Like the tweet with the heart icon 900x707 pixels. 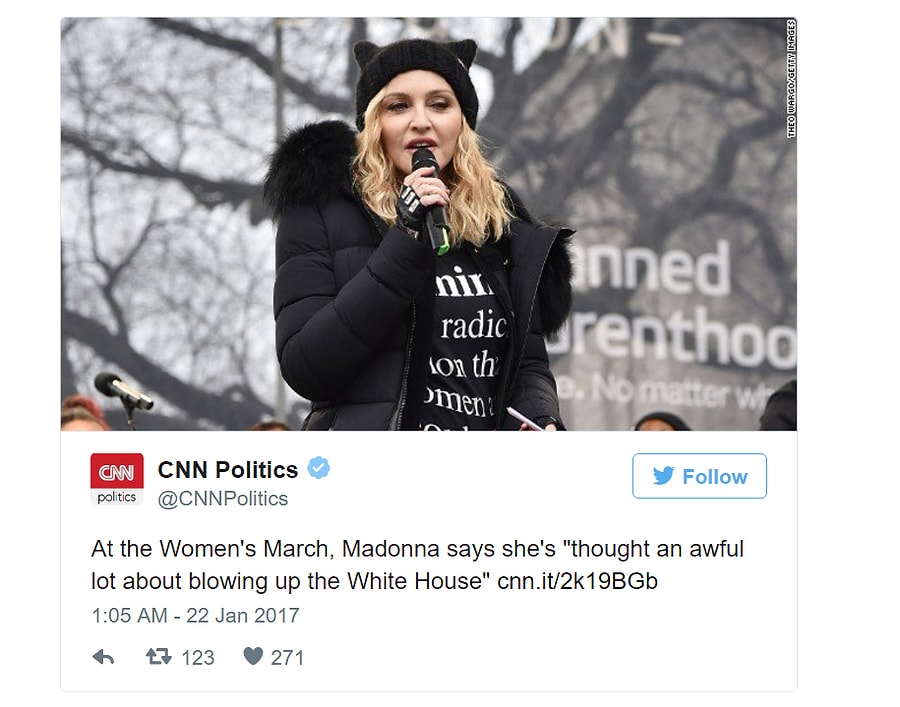[x=253, y=656]
